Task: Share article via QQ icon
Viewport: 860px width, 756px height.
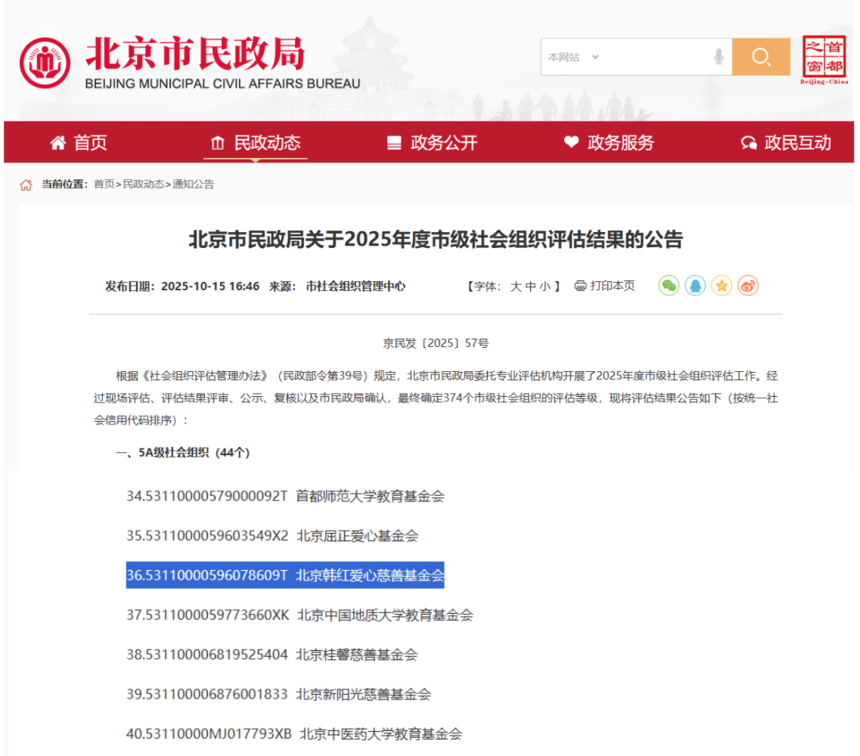Action: coord(695,286)
